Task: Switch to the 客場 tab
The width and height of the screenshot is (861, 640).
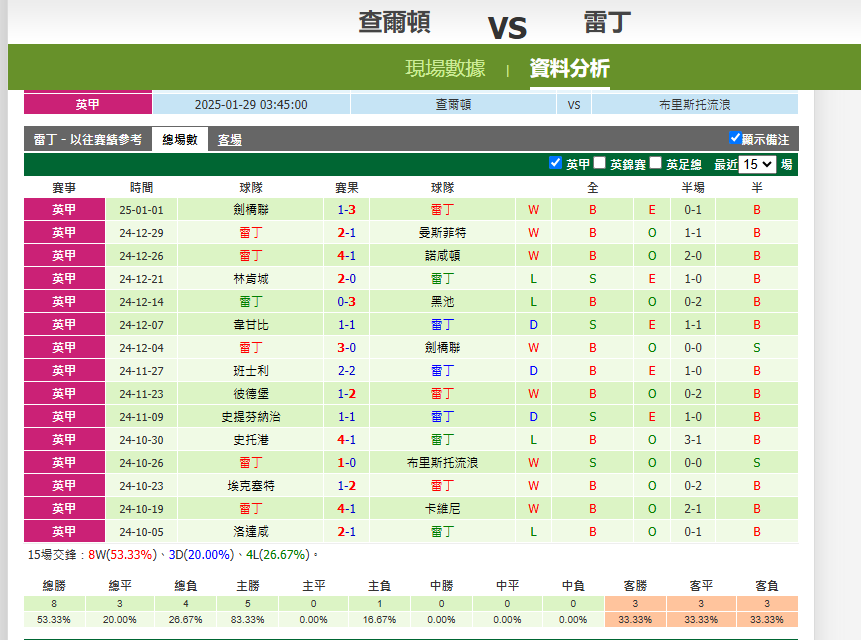Action: click(x=230, y=140)
